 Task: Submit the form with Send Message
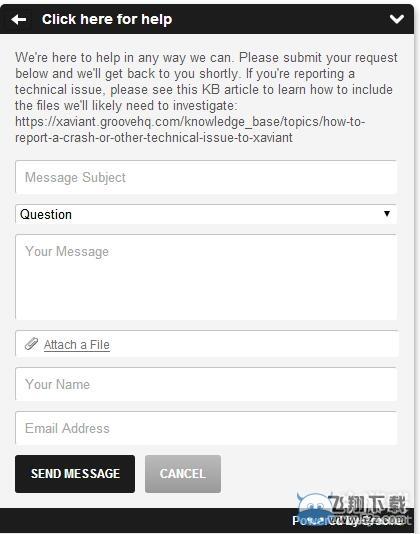75,474
